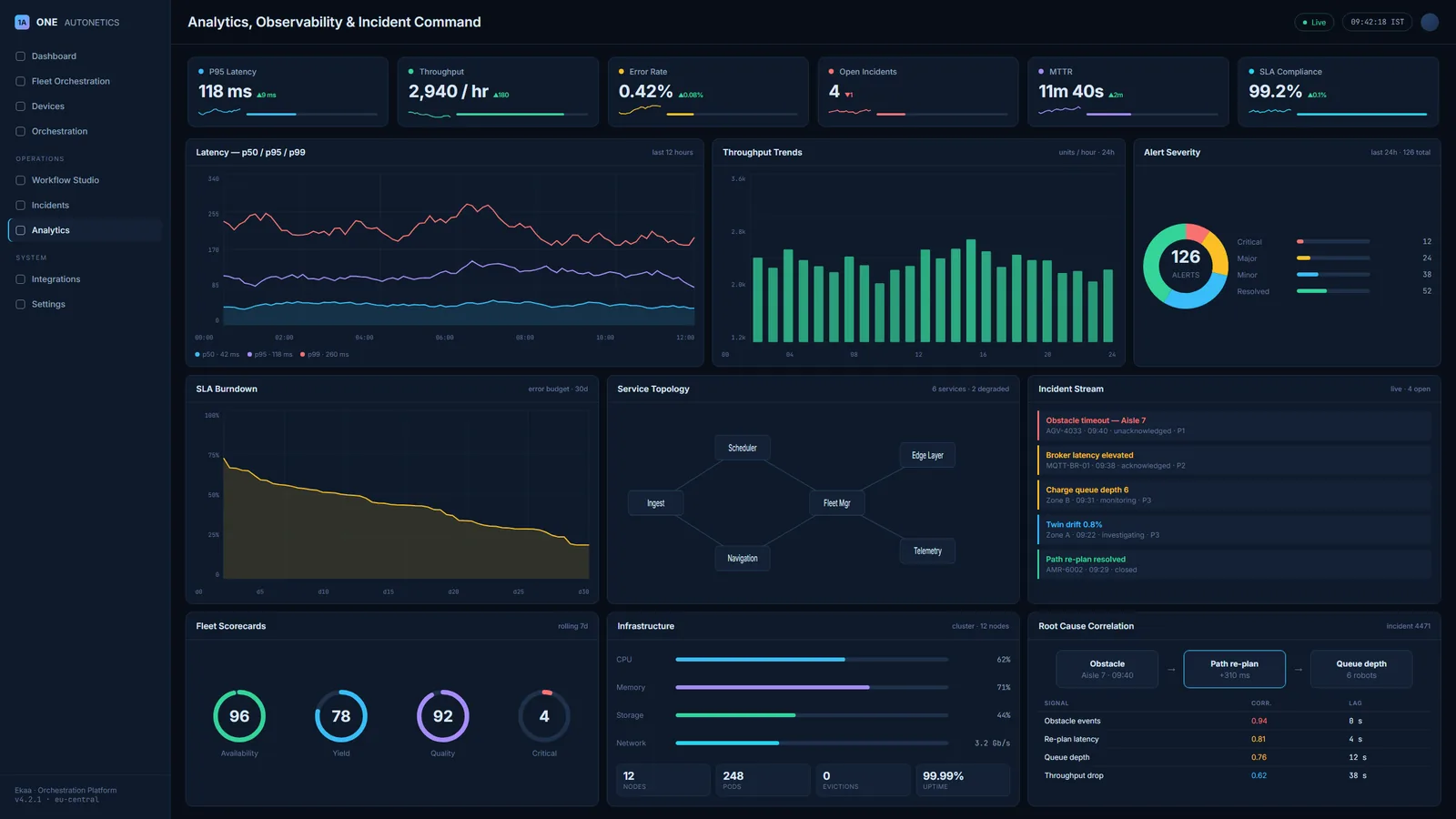
Task: Click the Dashboard sidebar icon
Action: click(20, 56)
